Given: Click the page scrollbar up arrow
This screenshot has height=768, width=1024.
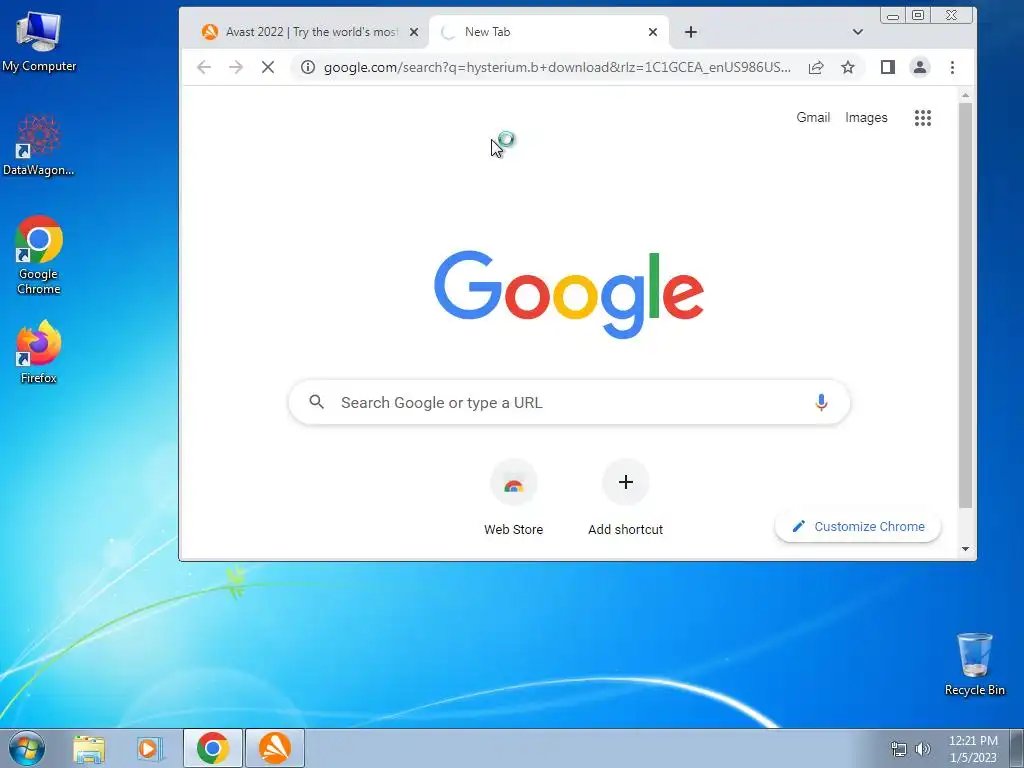Looking at the screenshot, I should click(x=965, y=96).
